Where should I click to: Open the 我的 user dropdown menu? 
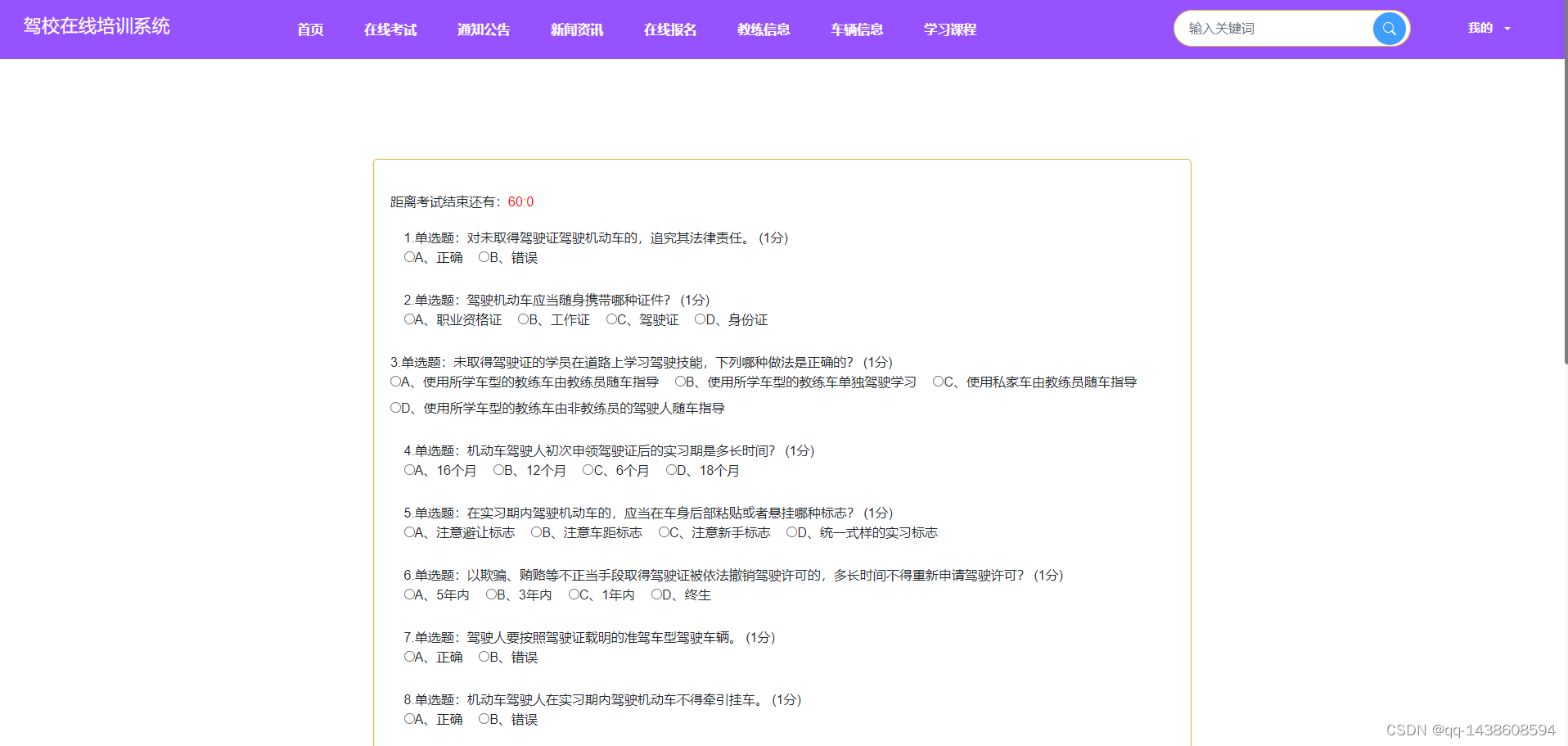1489,28
